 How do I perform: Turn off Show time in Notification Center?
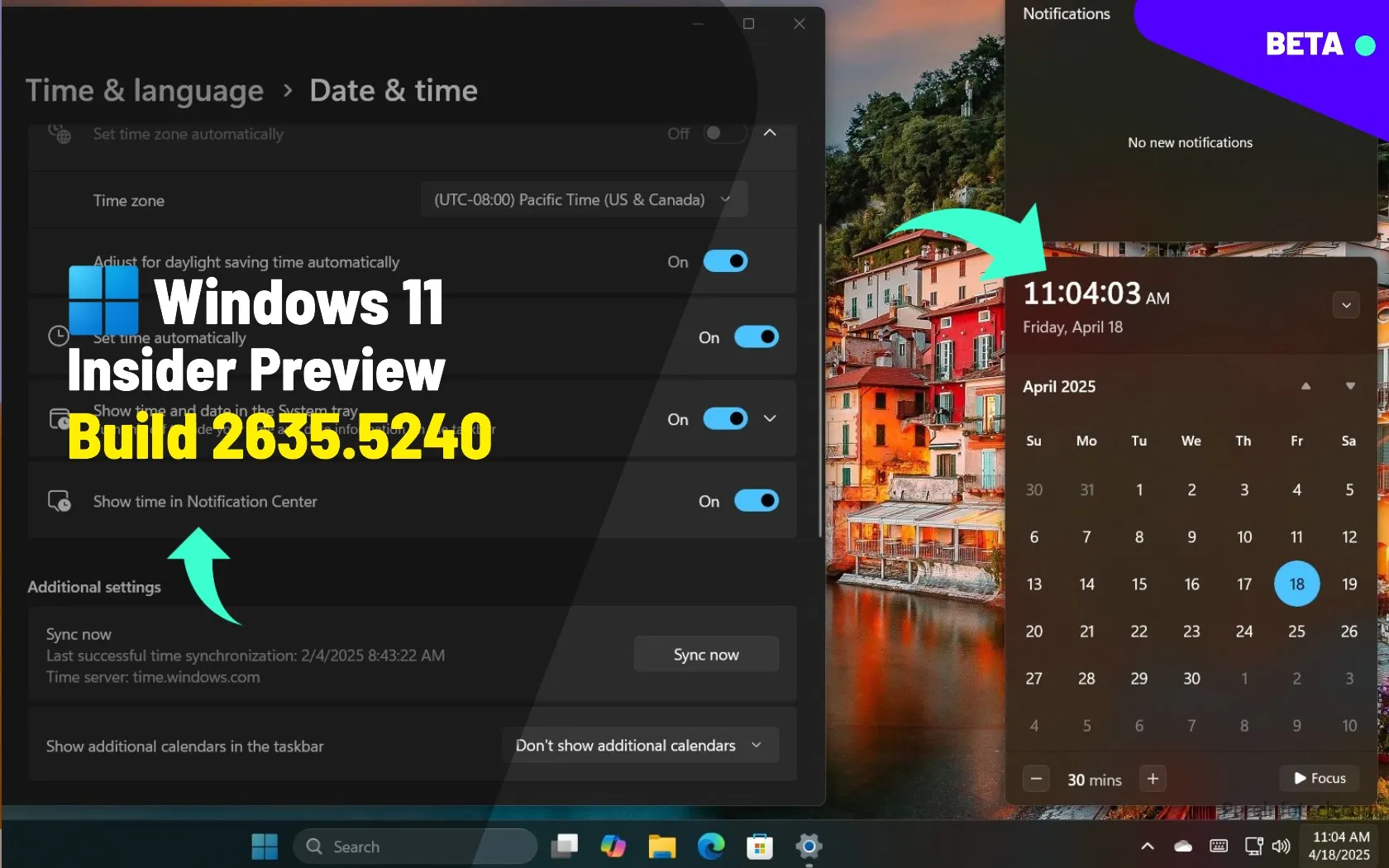point(757,501)
